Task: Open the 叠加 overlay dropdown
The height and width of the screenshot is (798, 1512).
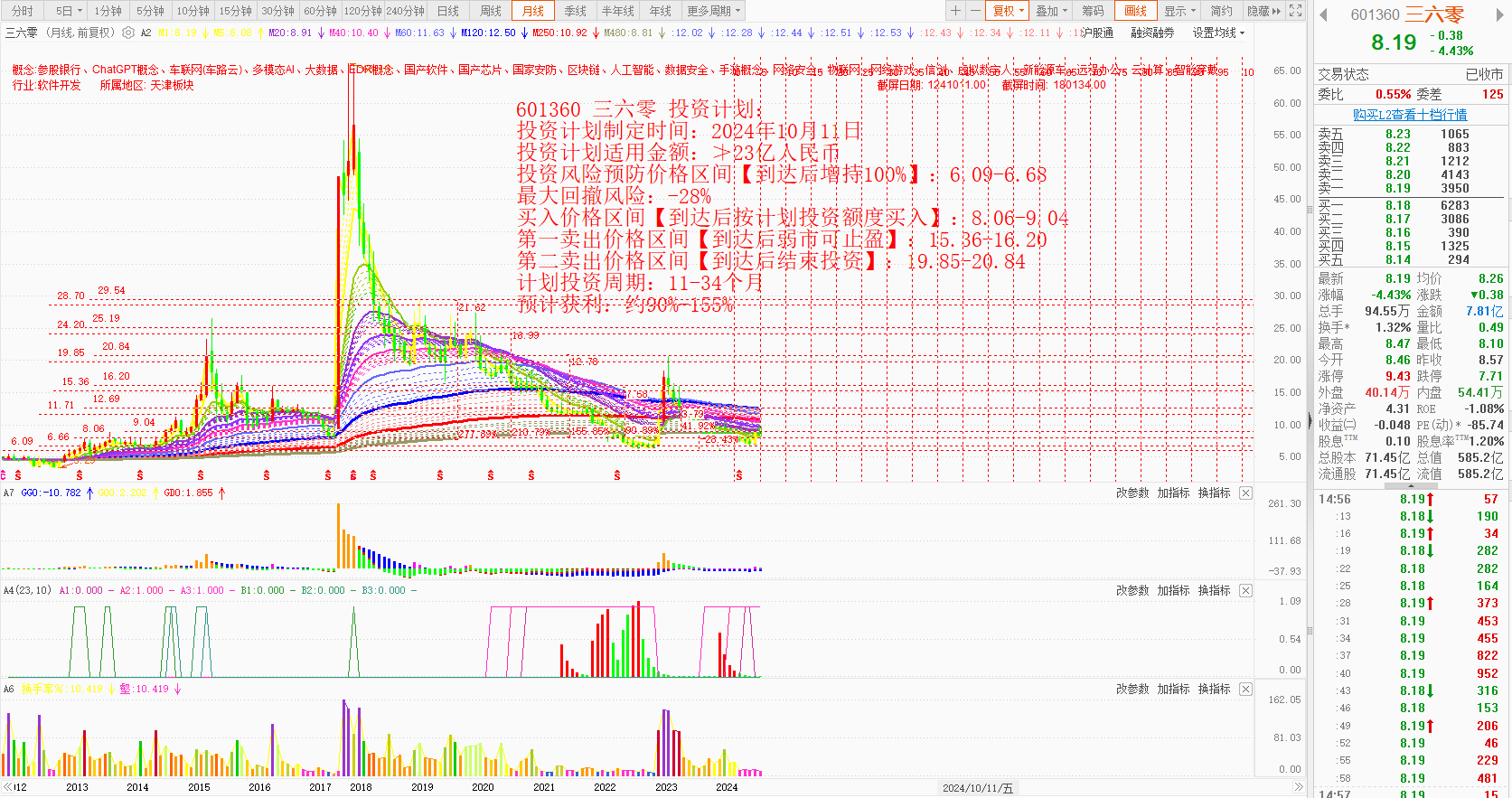Action: tap(1051, 11)
